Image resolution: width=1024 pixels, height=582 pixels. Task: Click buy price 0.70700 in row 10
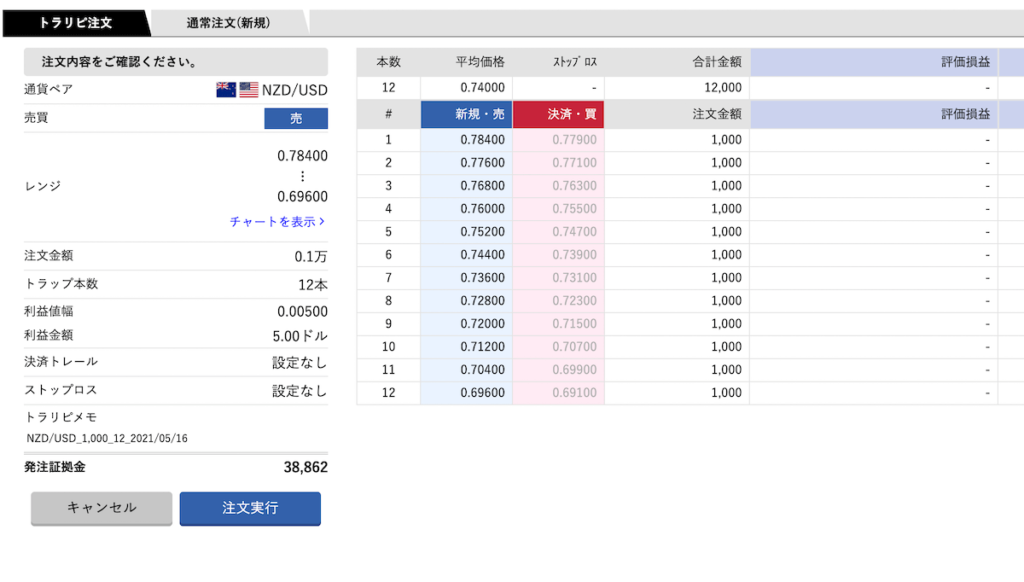pyautogui.click(x=574, y=347)
